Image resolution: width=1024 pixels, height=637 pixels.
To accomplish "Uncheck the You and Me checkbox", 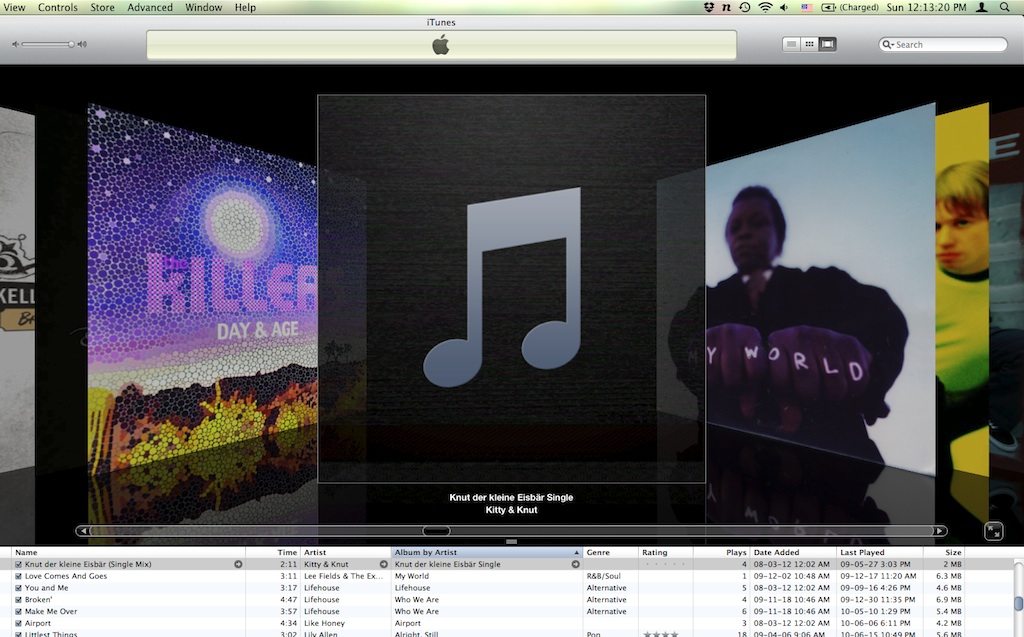I will tap(18, 588).
